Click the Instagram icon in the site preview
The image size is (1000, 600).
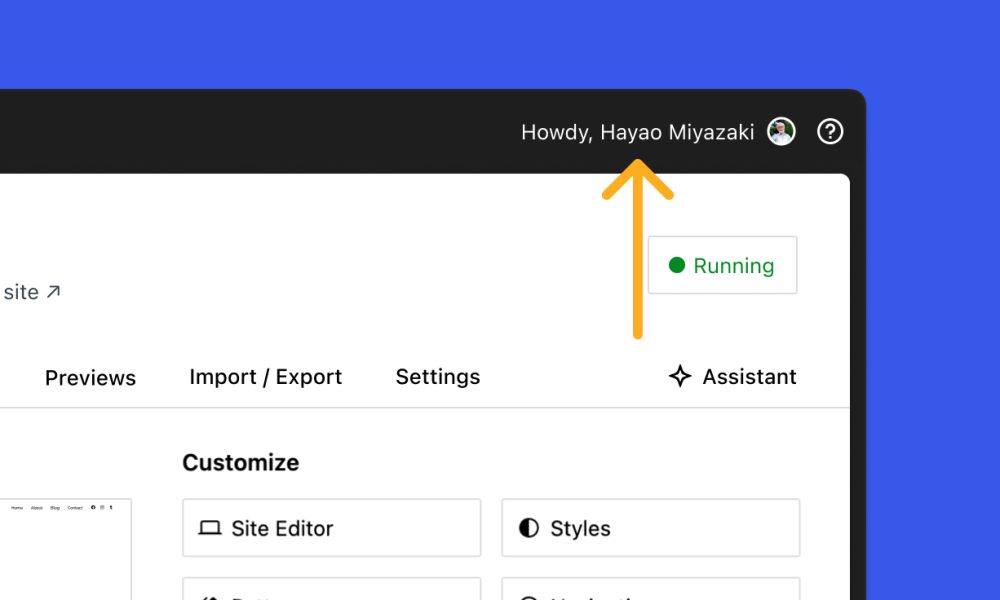click(102, 508)
